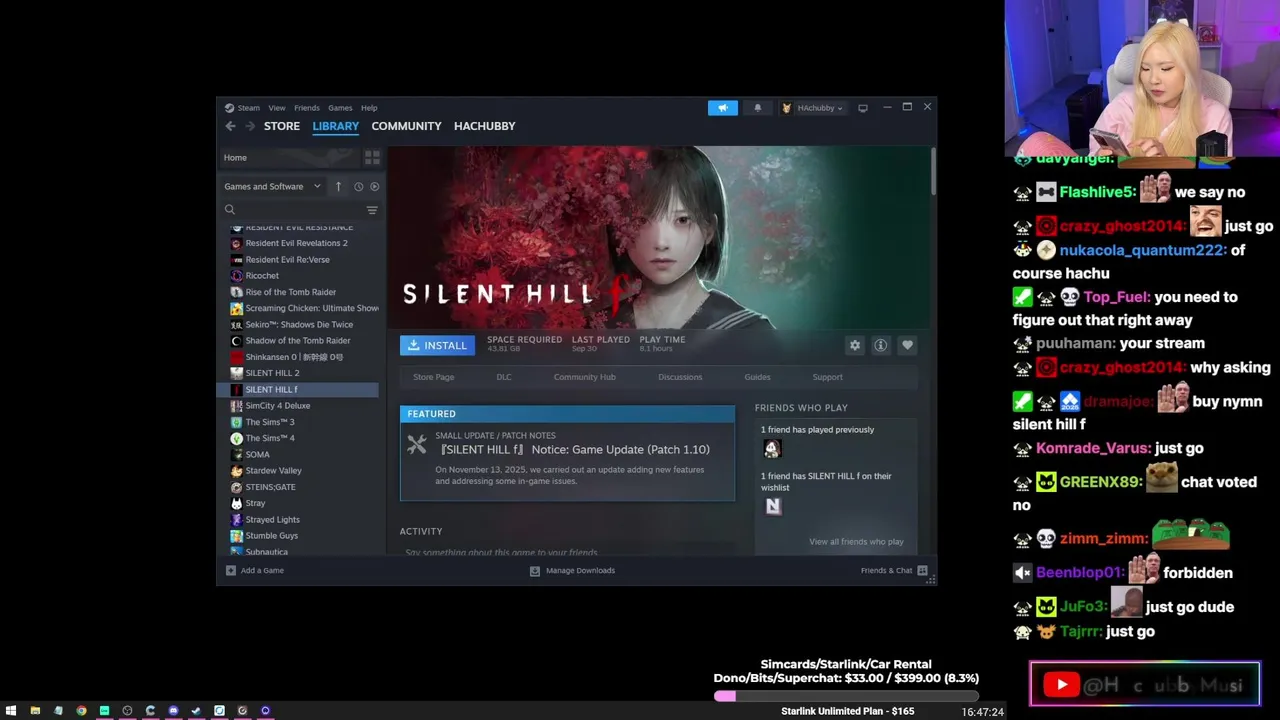Open the Discussions link
Screen dimensions: 1280x720
pyautogui.click(x=680, y=377)
